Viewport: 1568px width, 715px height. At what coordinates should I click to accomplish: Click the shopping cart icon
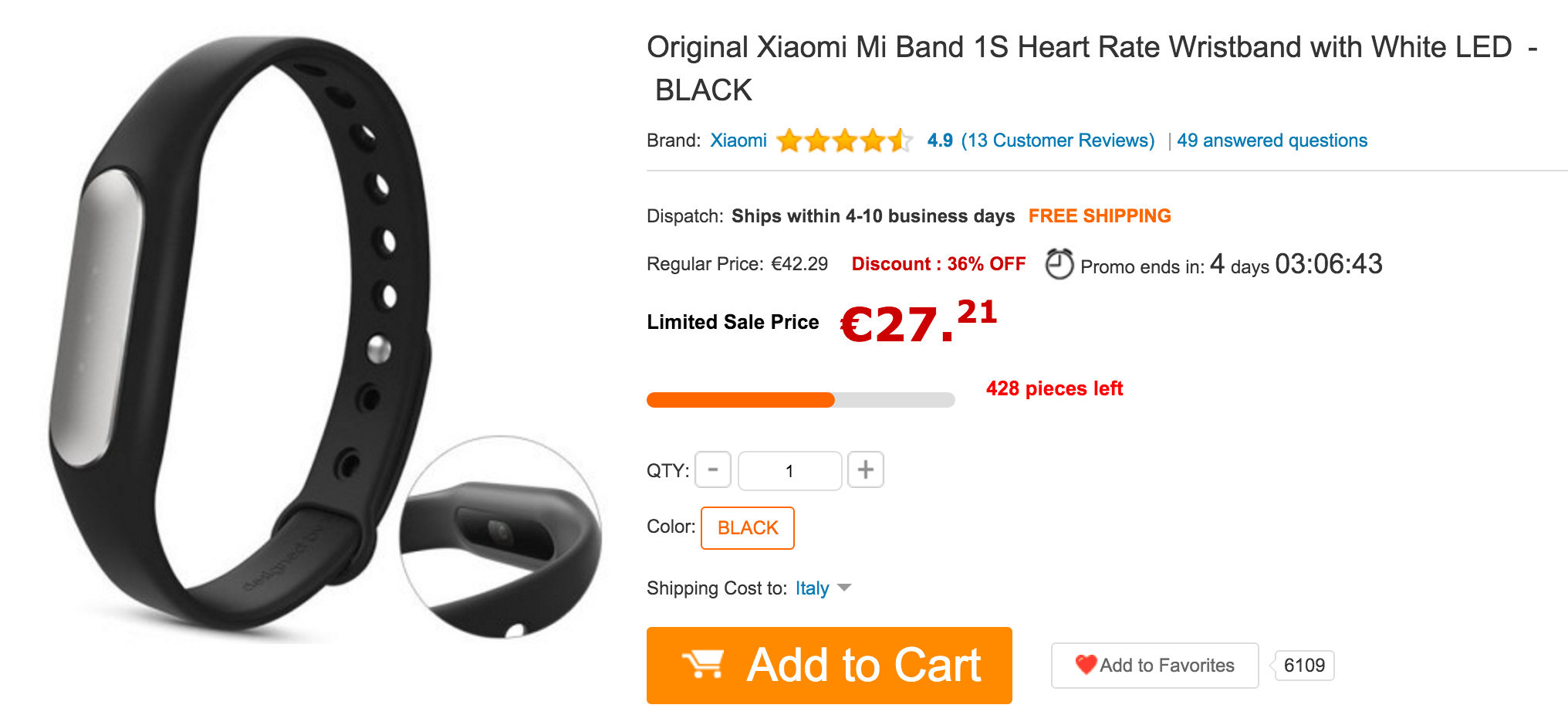click(x=701, y=664)
